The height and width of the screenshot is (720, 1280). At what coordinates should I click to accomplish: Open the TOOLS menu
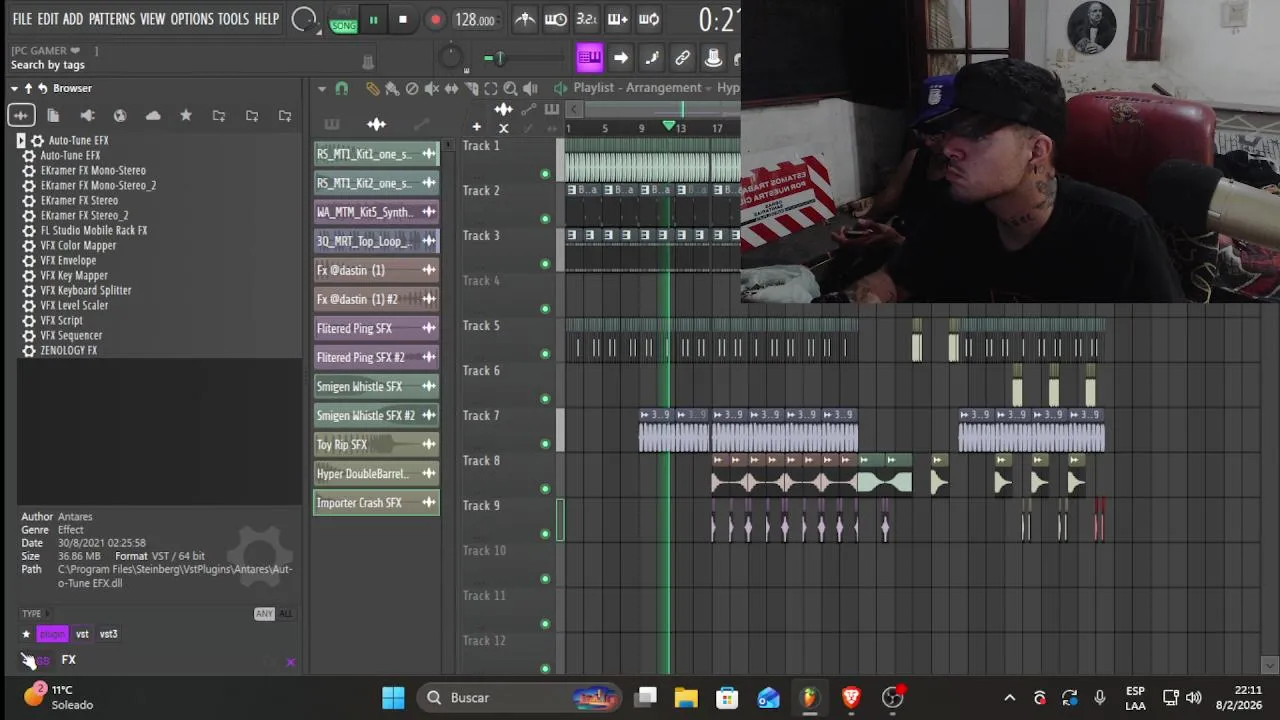(x=233, y=19)
